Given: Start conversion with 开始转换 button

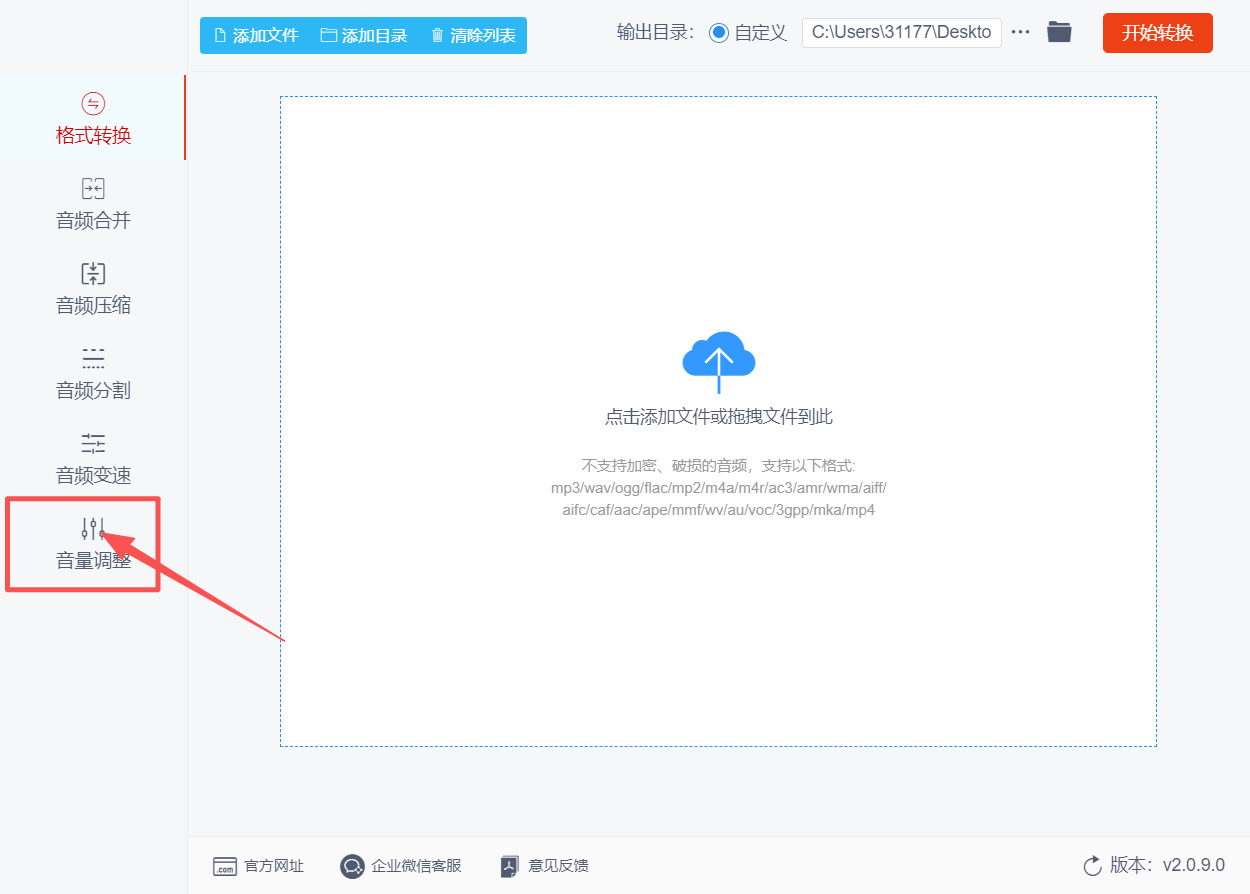Looking at the screenshot, I should point(1158,33).
